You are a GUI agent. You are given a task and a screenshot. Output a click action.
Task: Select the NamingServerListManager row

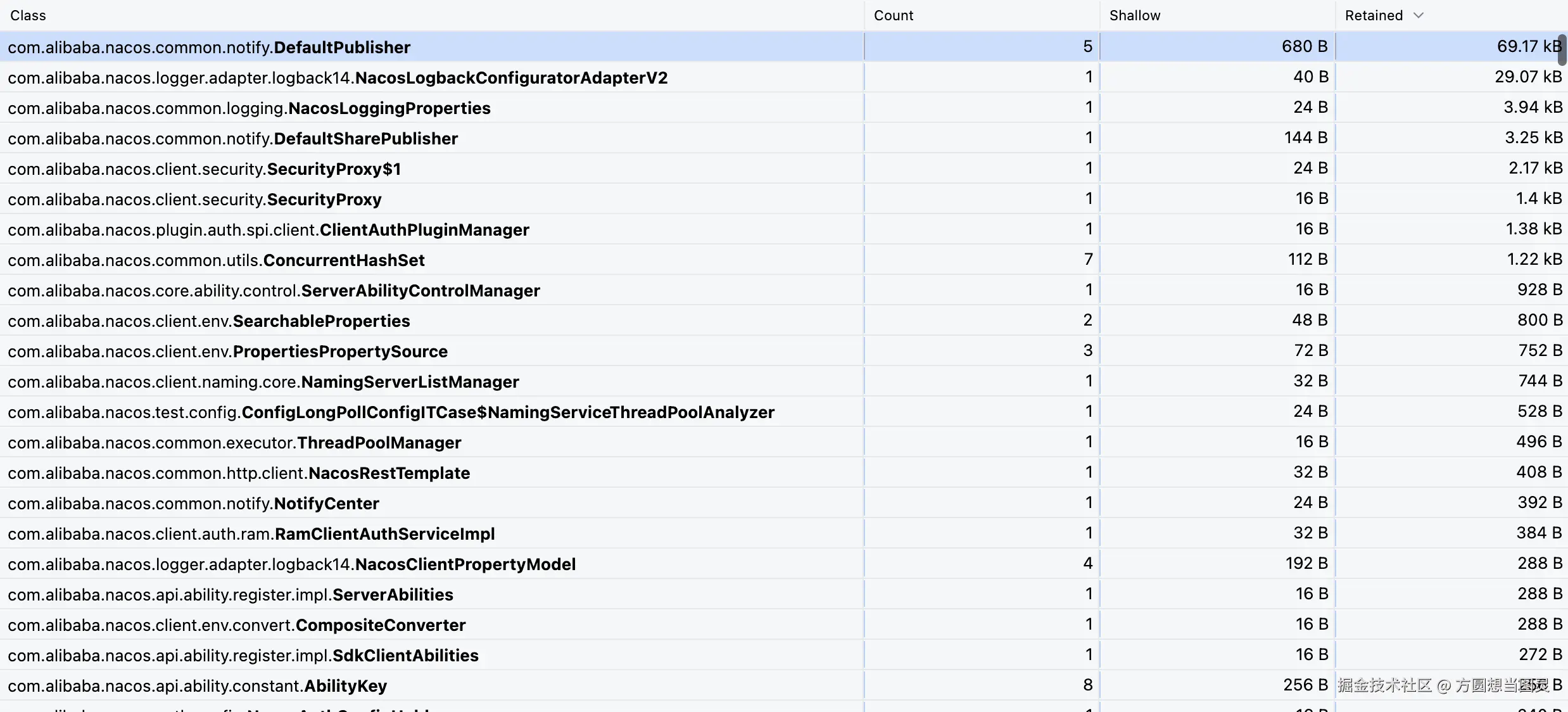[784, 381]
